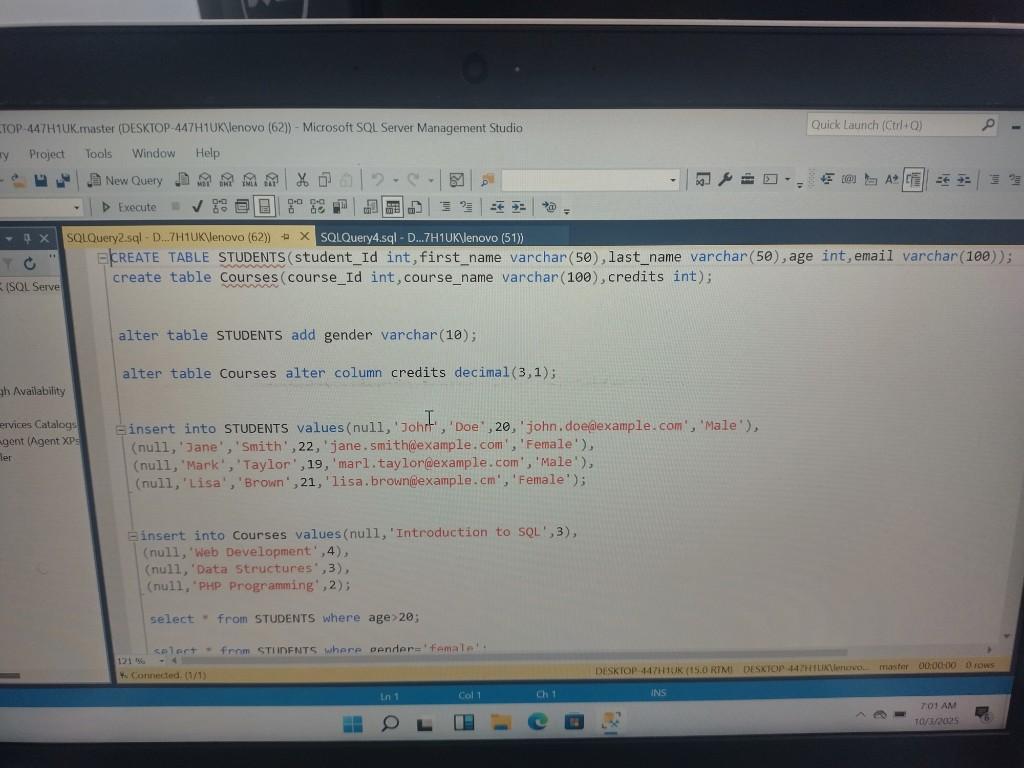Decrease indent icon in SQL toolbar
1024x768 pixels.
(497, 207)
